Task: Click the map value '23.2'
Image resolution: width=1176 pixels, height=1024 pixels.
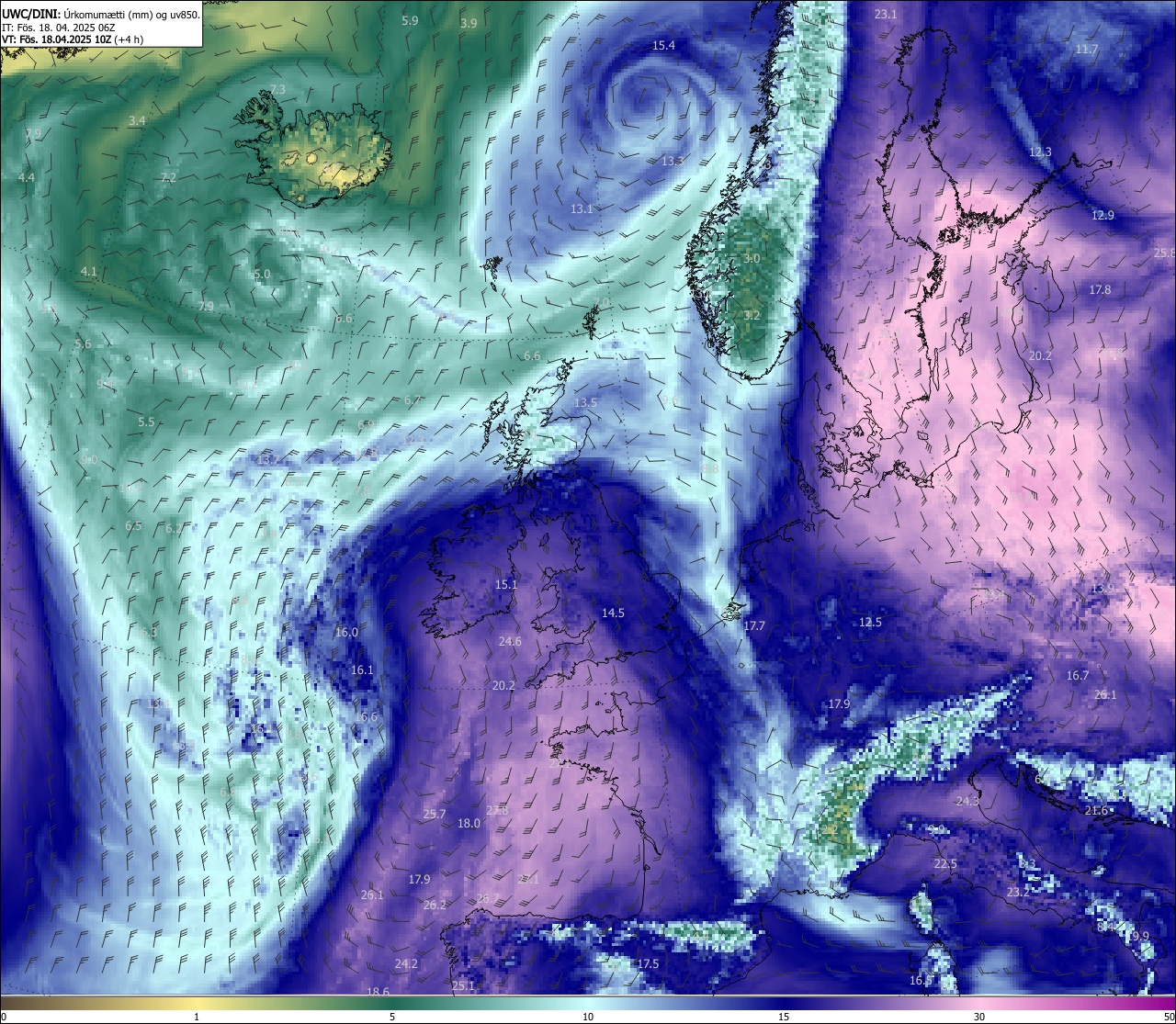Action: click(x=1018, y=892)
